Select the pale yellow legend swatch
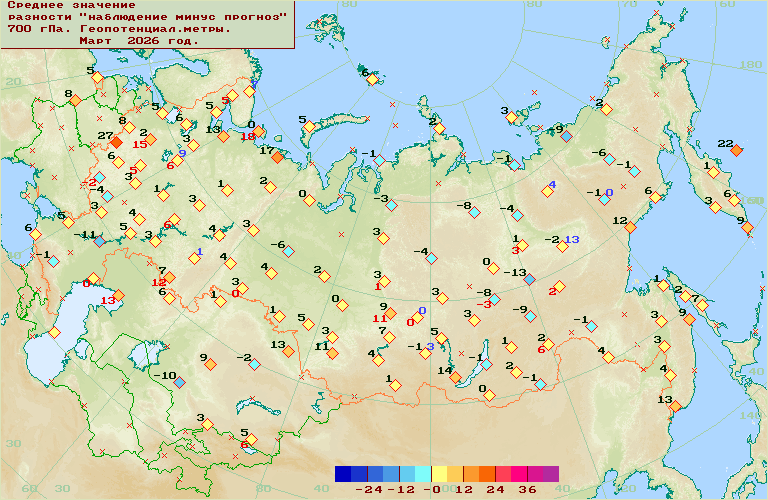This screenshot has width=768, height=500. (440, 474)
